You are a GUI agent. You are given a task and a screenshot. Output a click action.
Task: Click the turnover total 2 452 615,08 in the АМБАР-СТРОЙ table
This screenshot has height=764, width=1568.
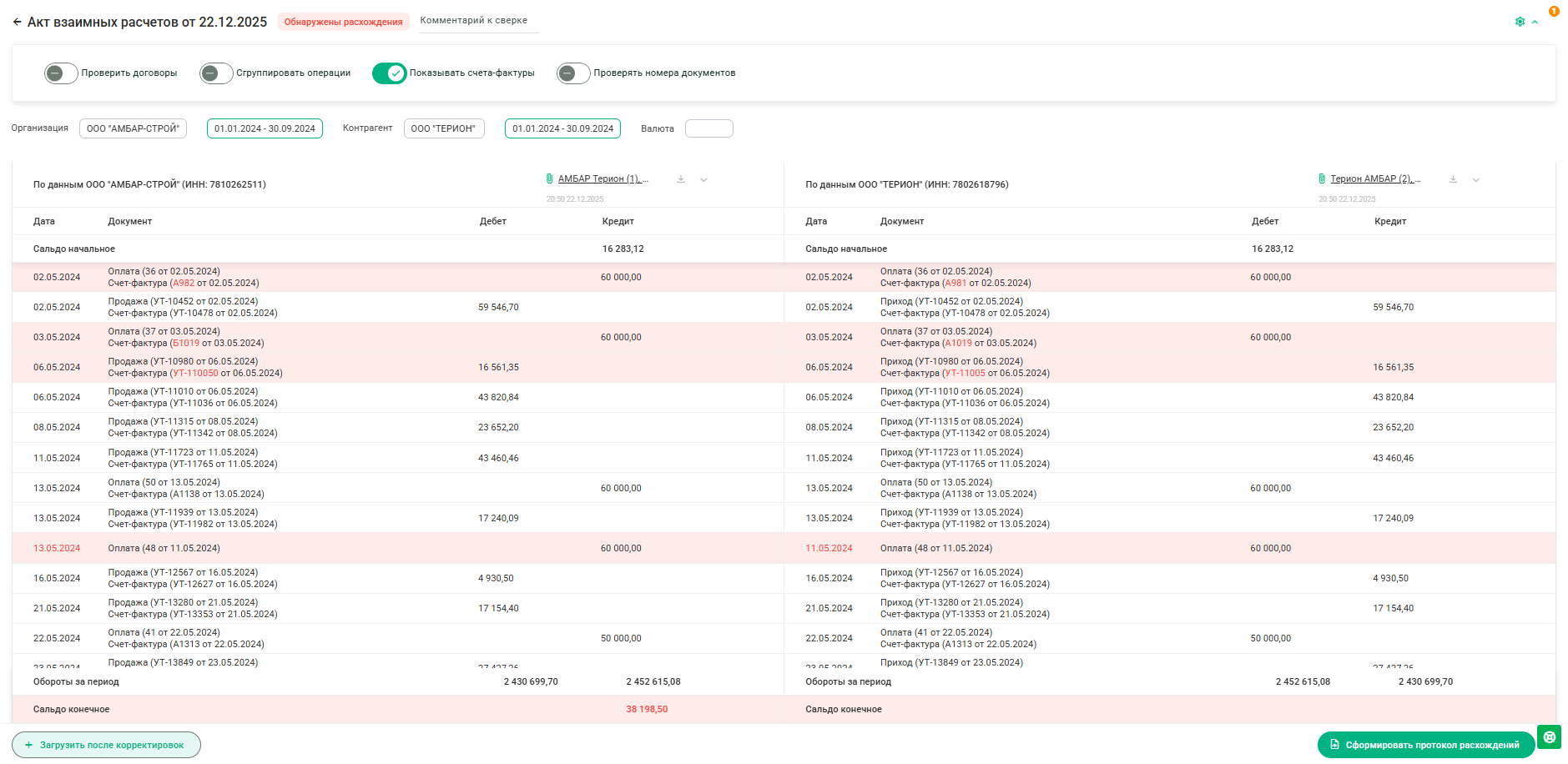653,682
